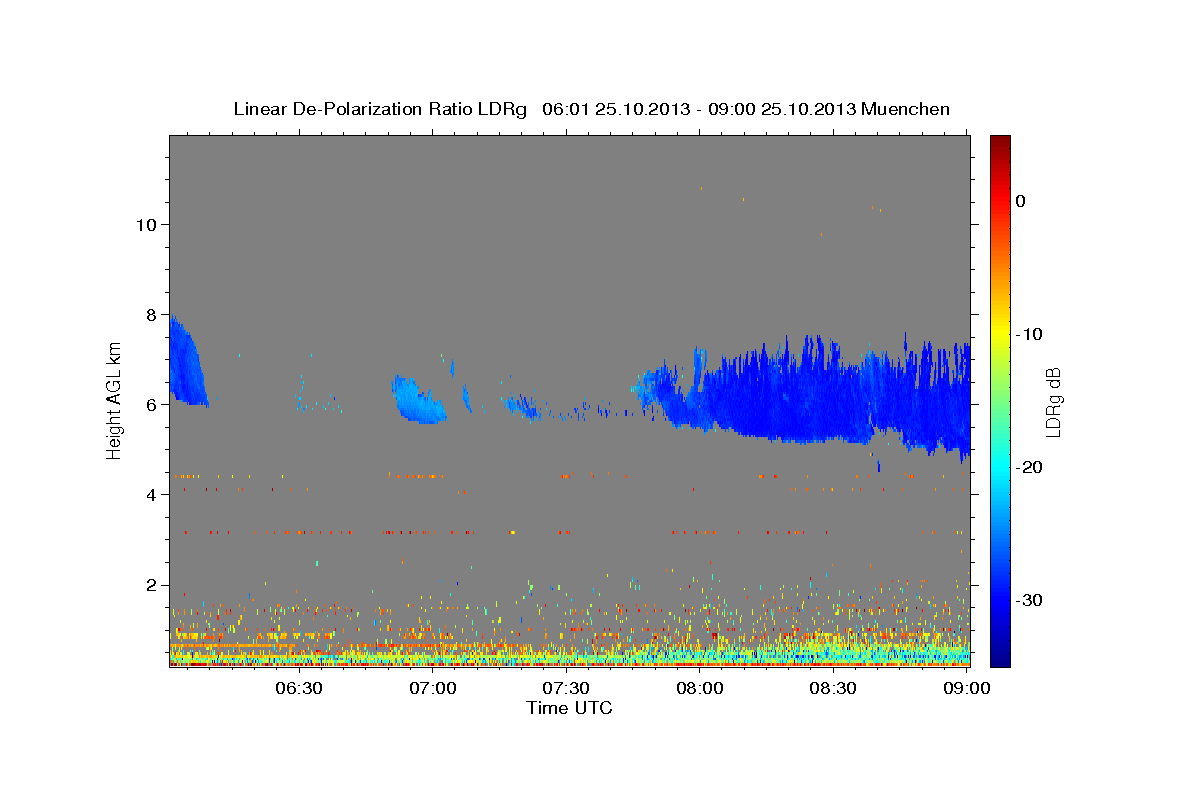Image resolution: width=1200 pixels, height=800 pixels.
Task: Click the 09:00 time tick label
Action: (967, 688)
